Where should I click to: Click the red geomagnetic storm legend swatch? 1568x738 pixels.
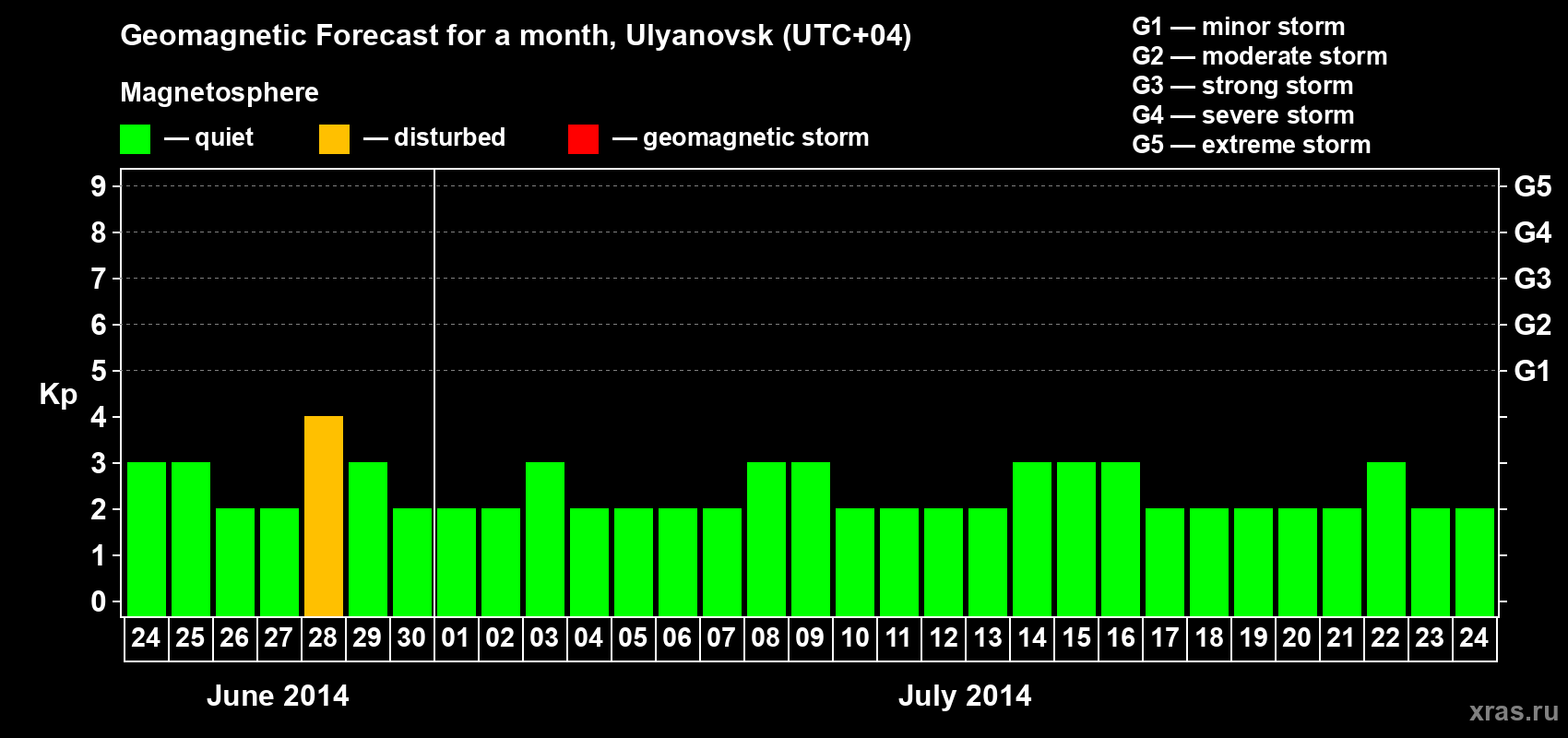point(583,139)
